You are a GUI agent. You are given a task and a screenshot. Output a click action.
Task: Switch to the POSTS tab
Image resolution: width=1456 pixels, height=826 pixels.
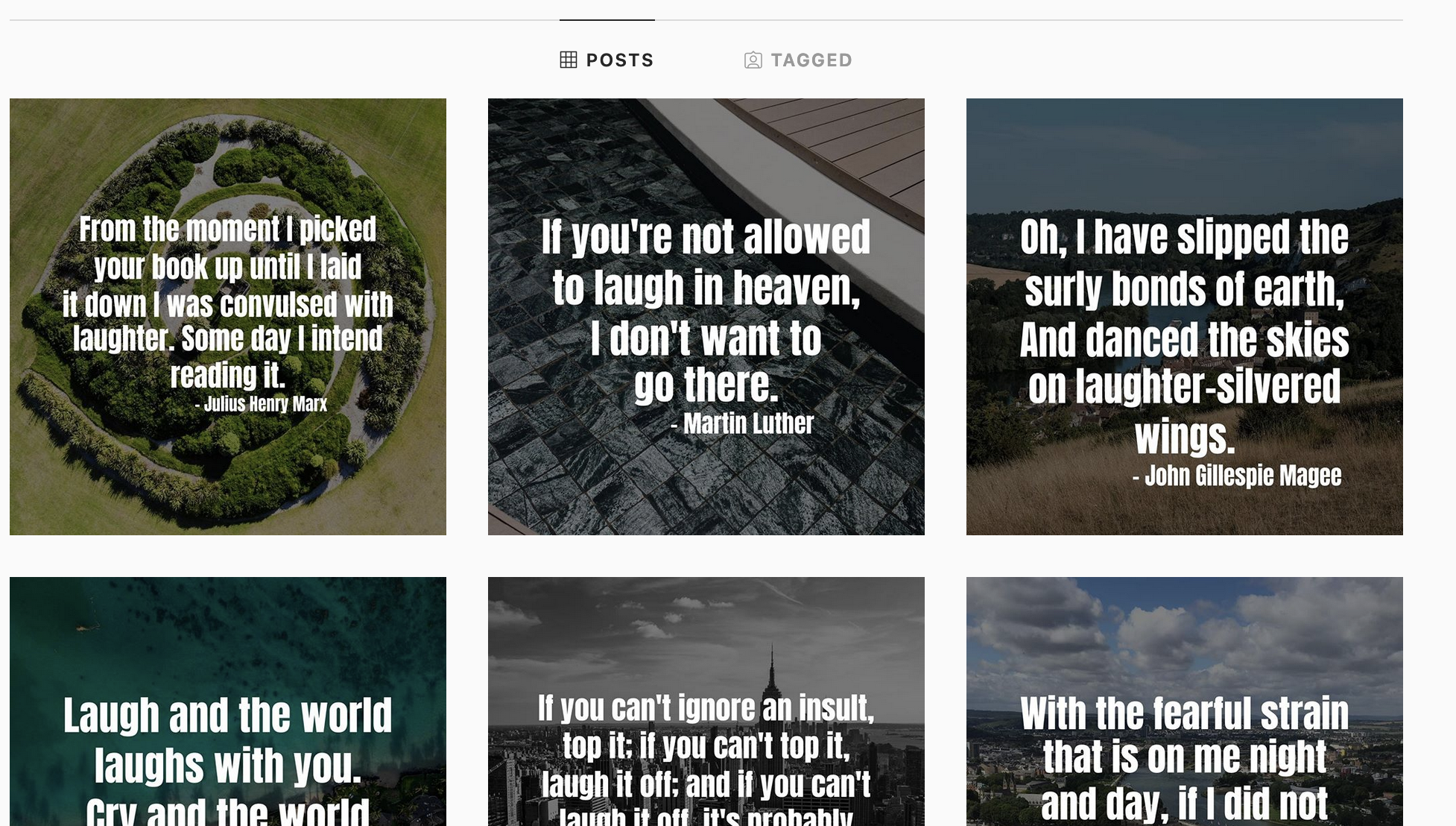[x=607, y=60]
